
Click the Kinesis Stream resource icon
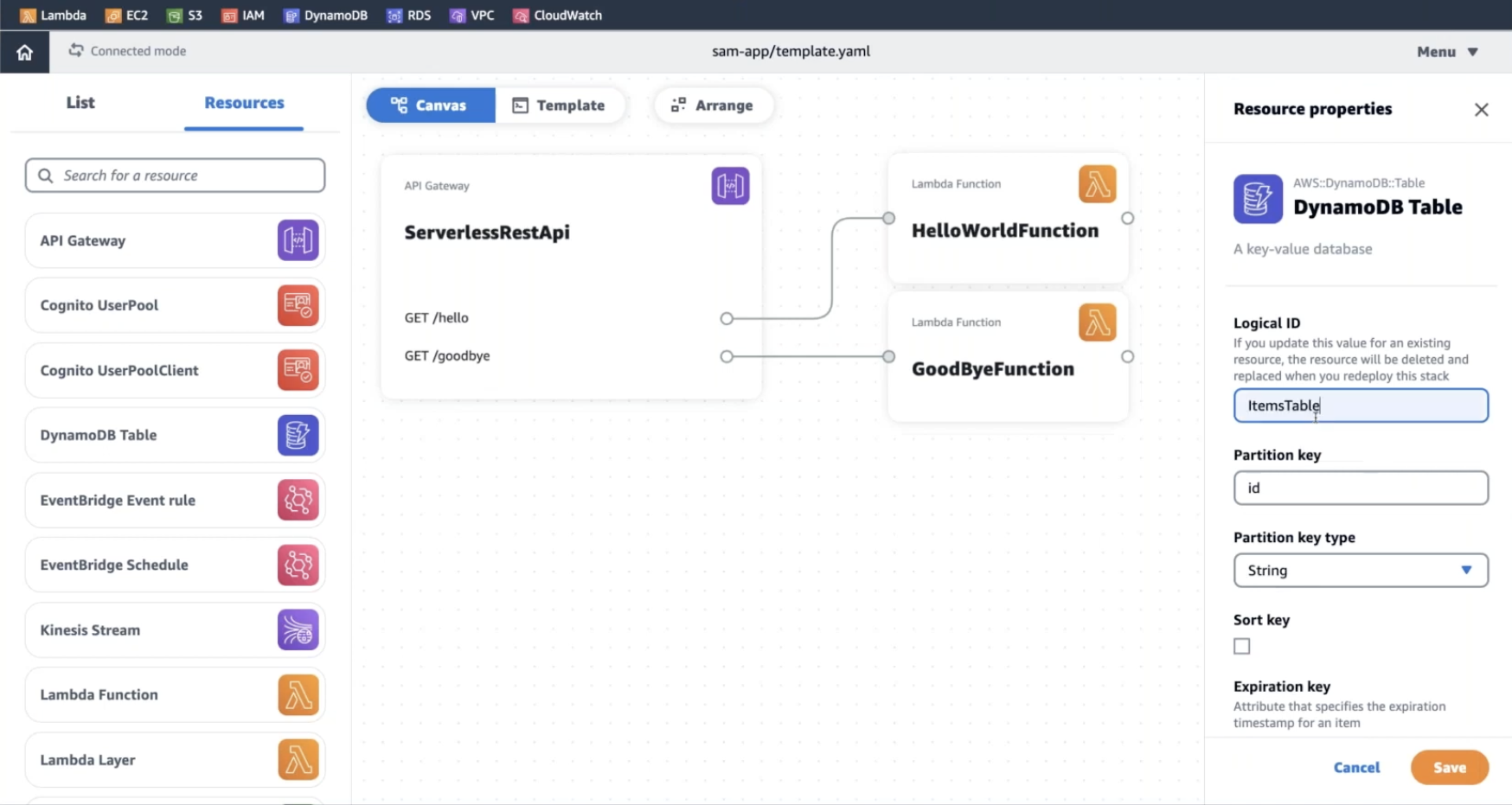pos(298,629)
